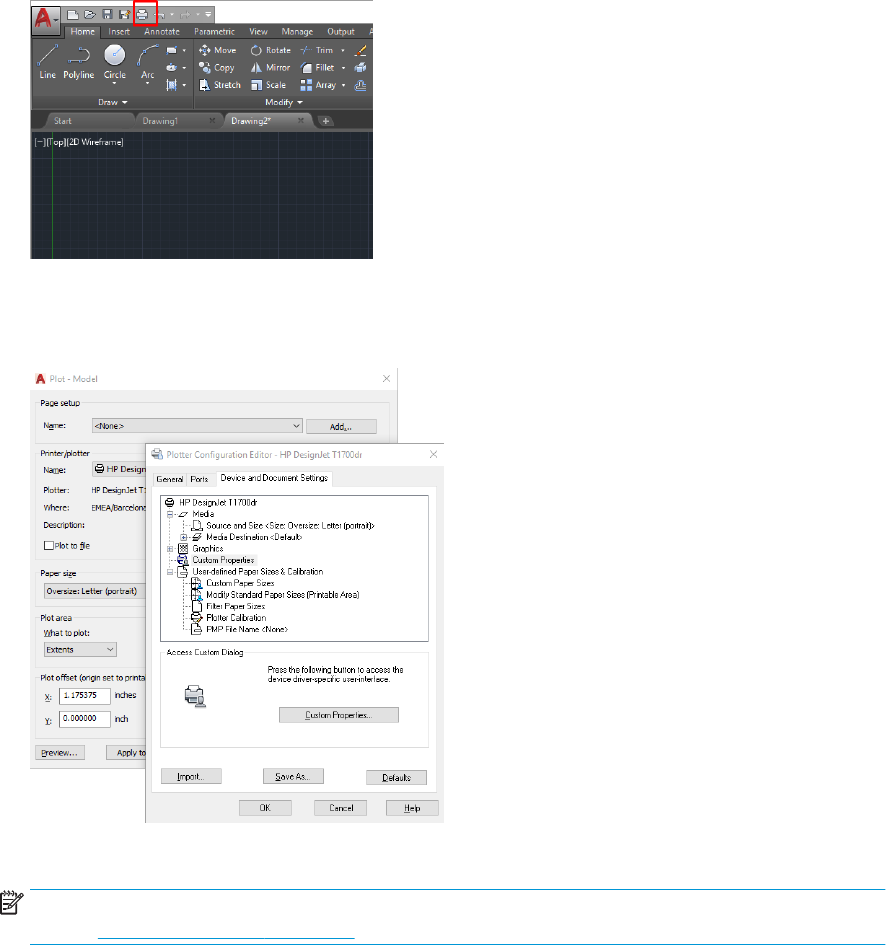Click the Array tool in Modify panel
The height and width of the screenshot is (945, 886).
[319, 85]
